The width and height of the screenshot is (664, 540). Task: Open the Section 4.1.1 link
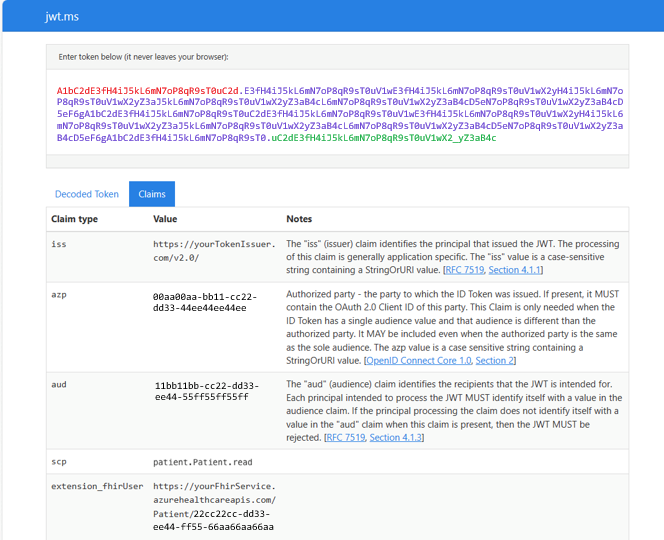(515, 270)
